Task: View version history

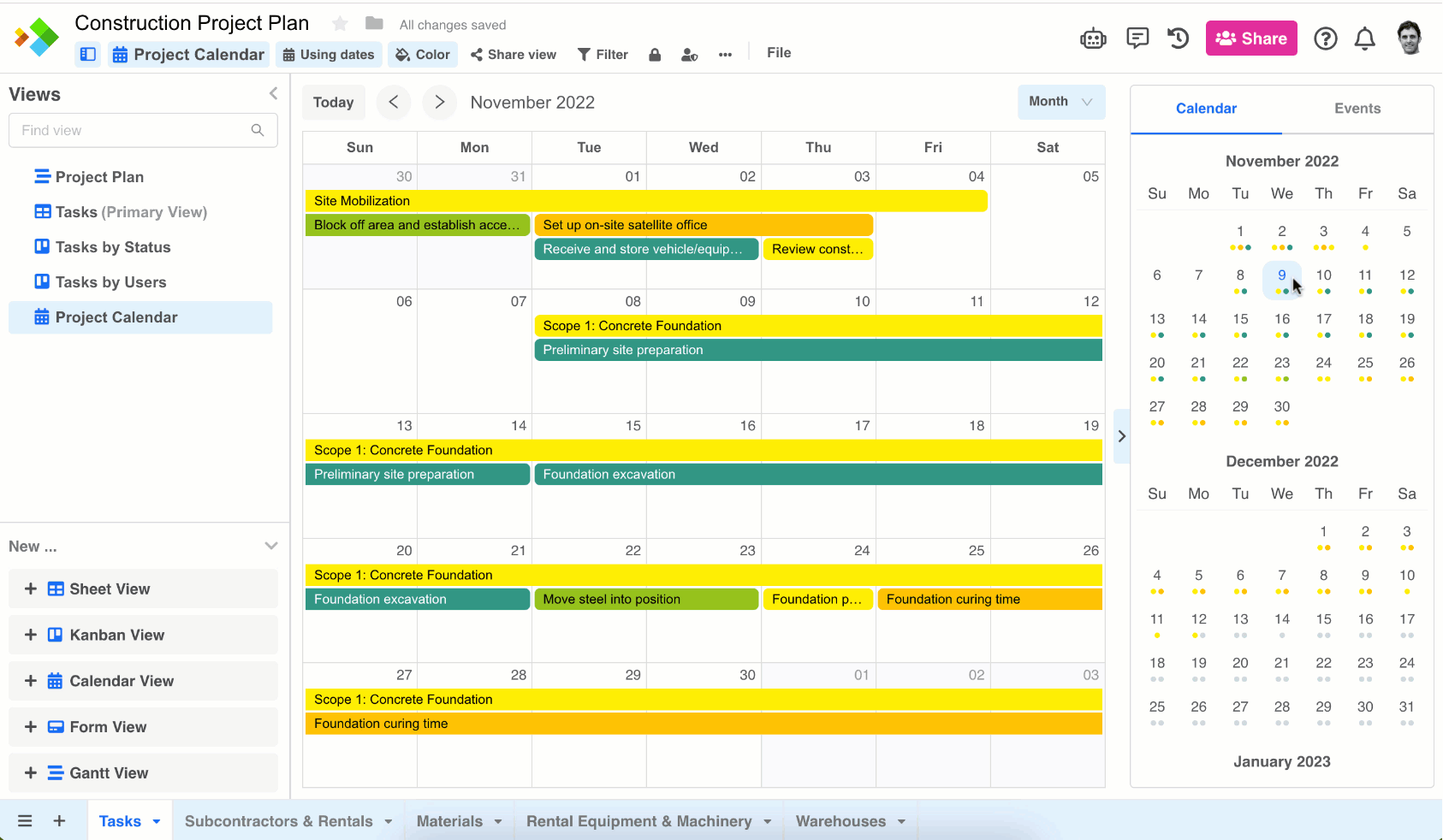Action: 1178,38
